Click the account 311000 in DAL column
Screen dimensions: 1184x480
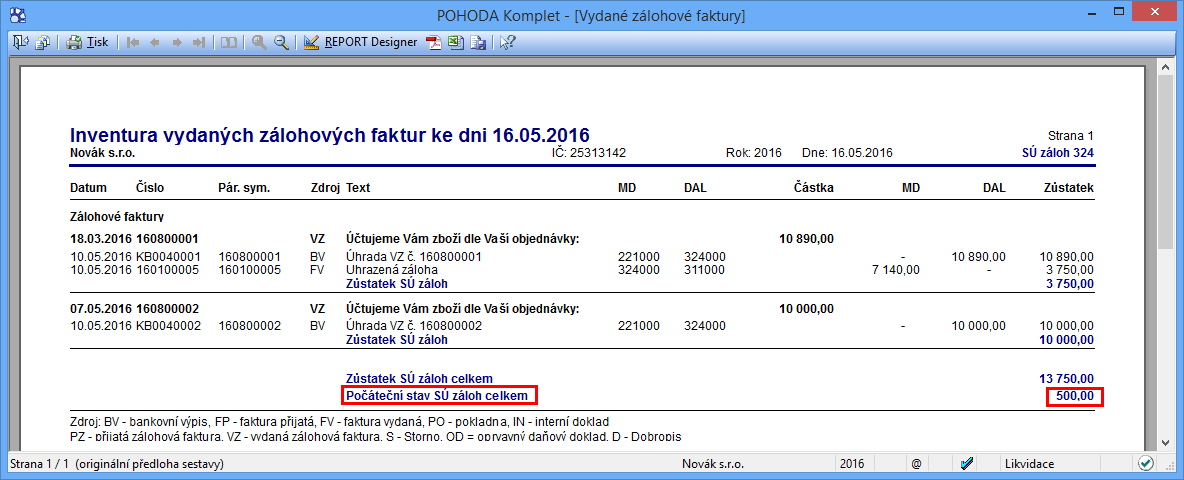coord(705,269)
